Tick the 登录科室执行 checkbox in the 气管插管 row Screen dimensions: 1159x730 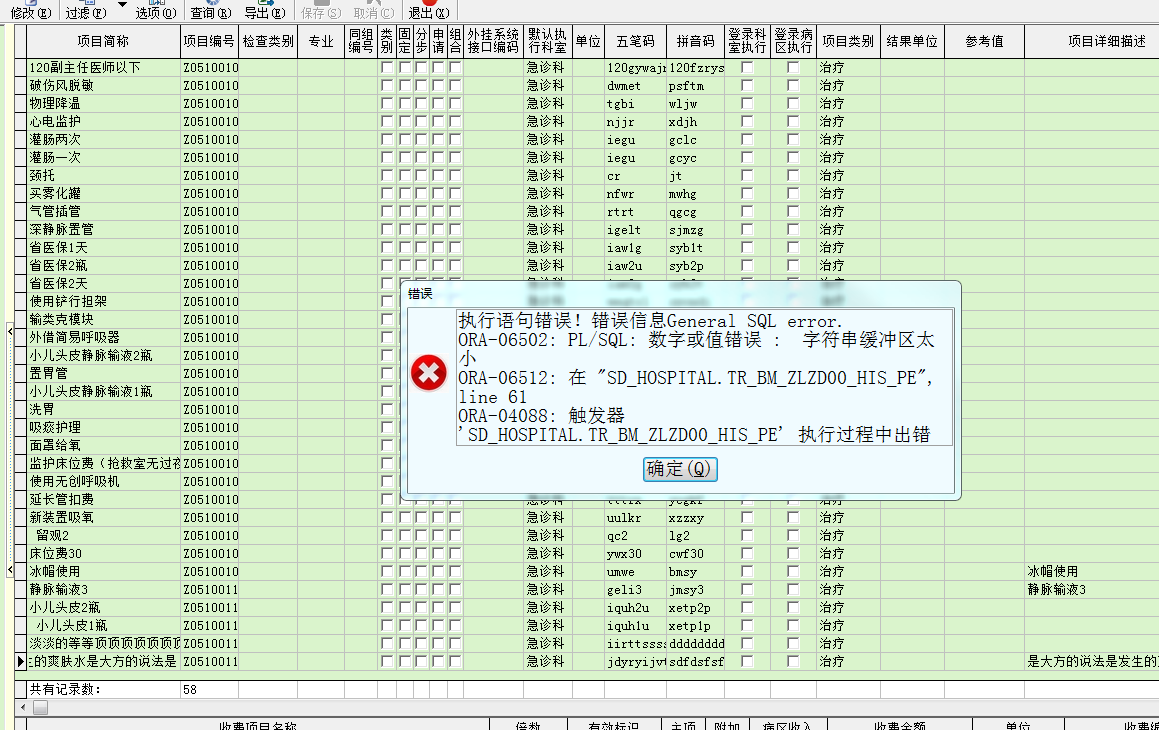[x=747, y=211]
